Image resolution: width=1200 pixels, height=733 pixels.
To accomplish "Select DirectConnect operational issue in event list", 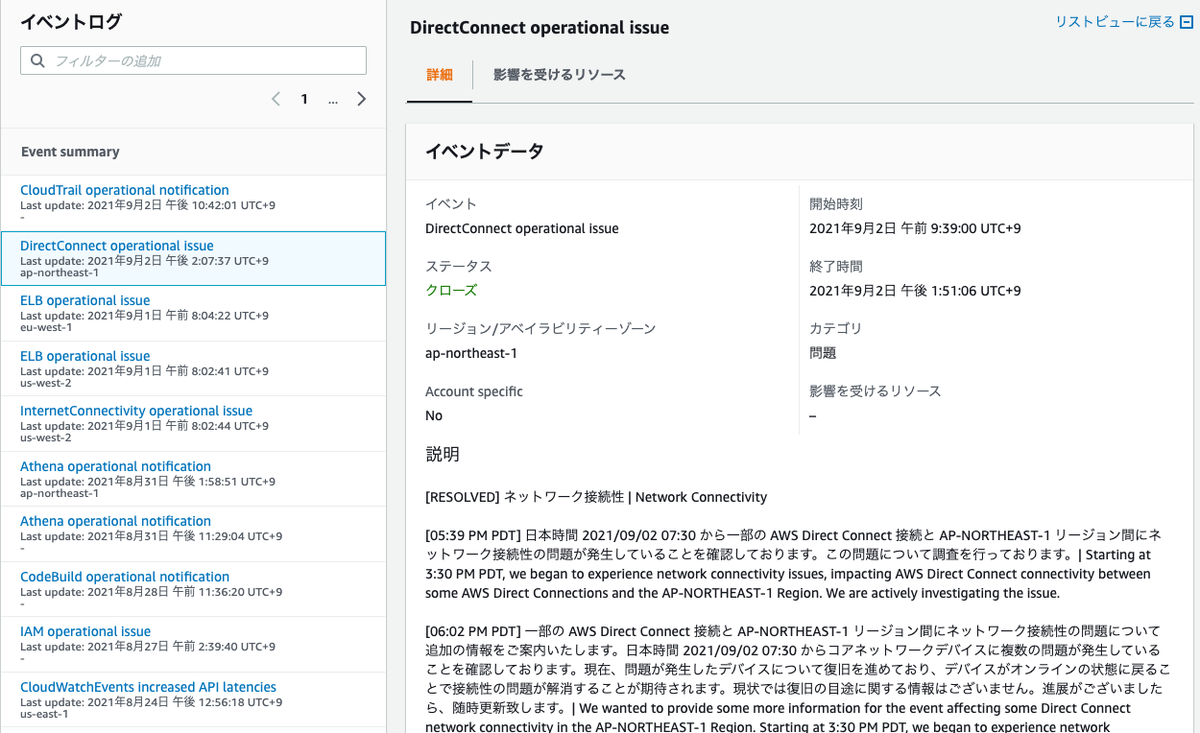I will (117, 246).
